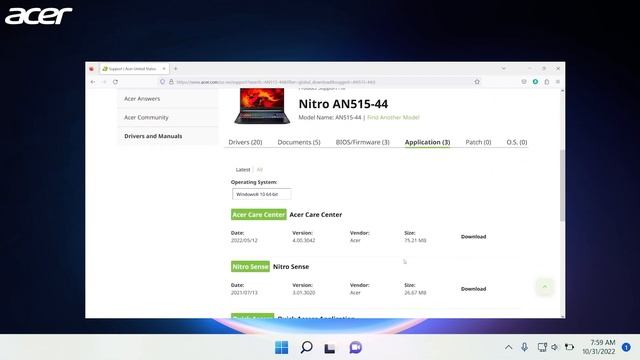Click Acer Care Center version 4.00.3042
This screenshot has height=360, width=640.
pos(304,240)
